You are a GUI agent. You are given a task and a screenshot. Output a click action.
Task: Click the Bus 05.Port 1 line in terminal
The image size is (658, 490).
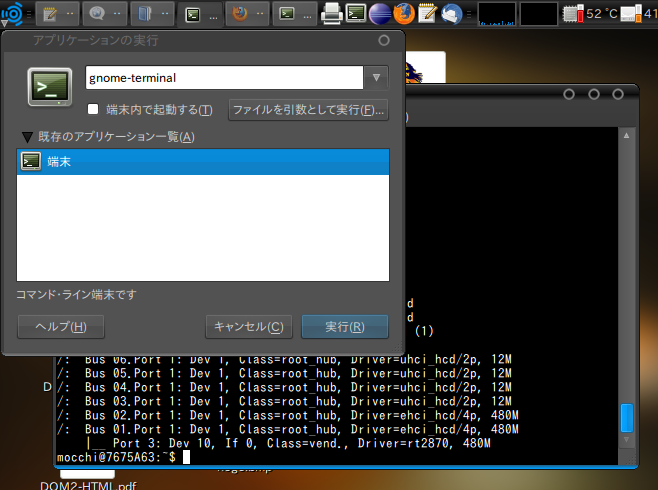pos(285,373)
